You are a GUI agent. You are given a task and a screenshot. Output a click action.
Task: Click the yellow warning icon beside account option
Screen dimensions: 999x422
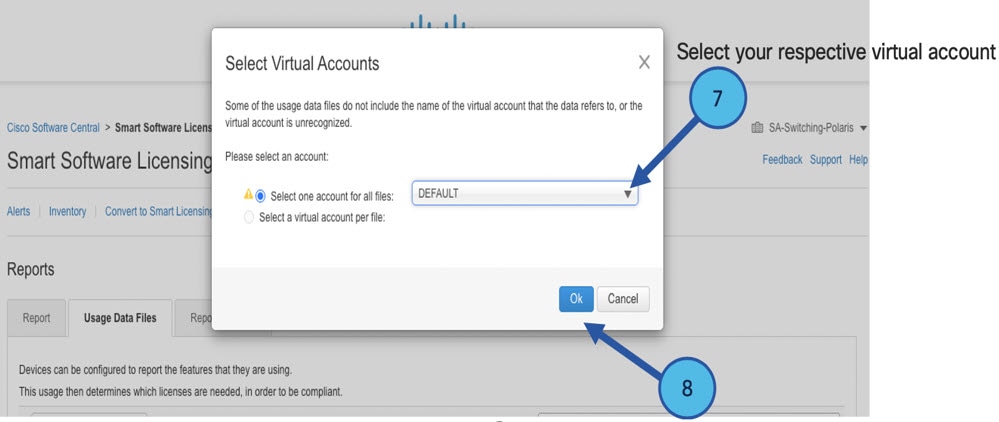[x=249, y=194]
